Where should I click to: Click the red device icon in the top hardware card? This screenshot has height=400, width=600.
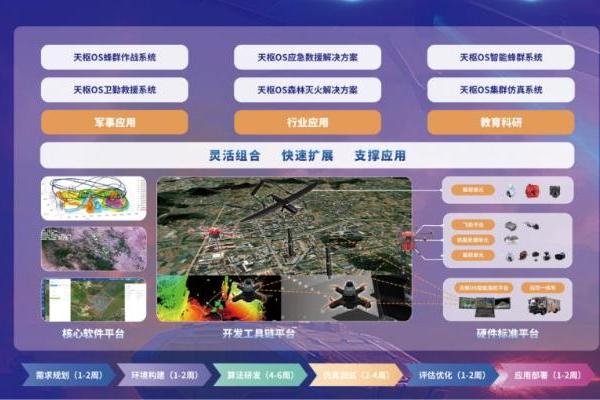click(x=531, y=190)
